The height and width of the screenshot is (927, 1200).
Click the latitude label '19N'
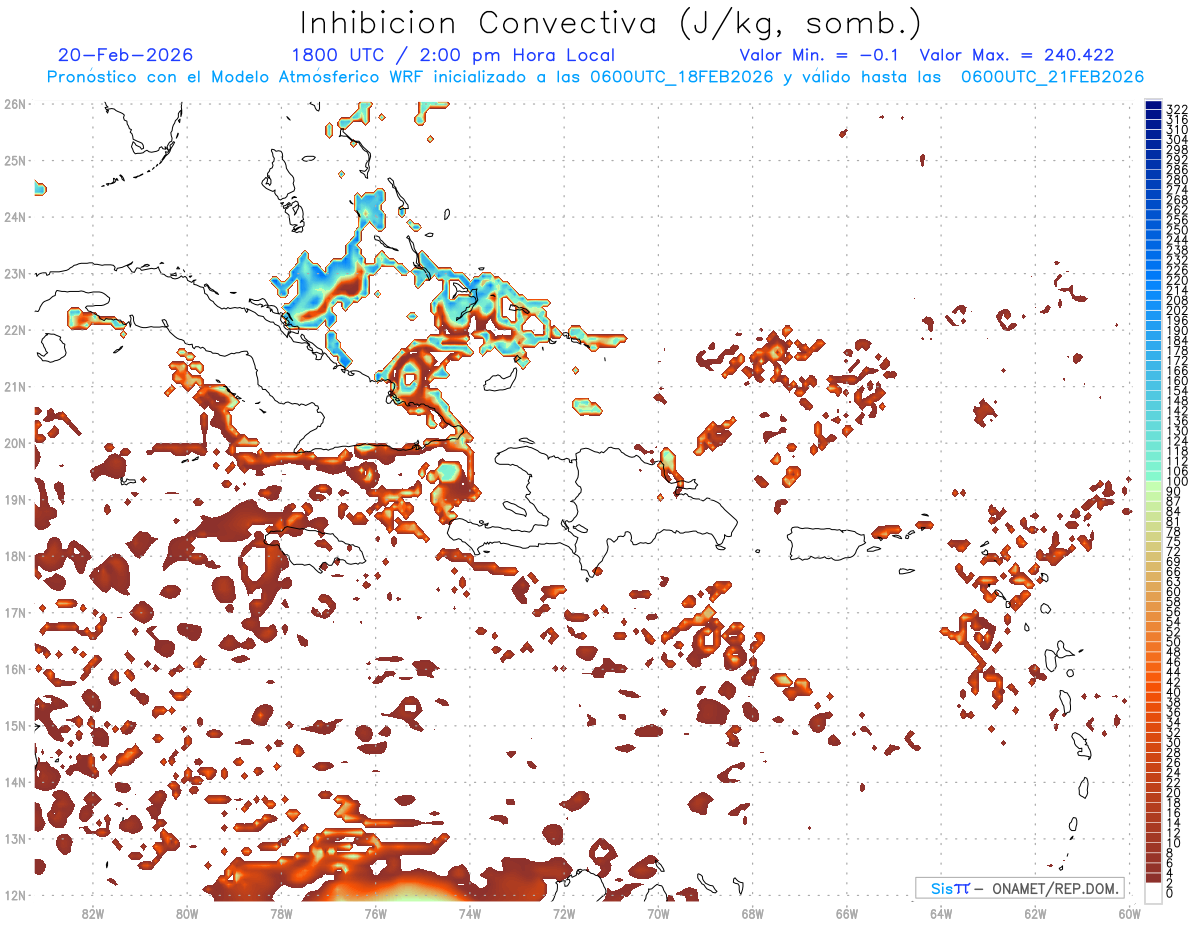pyautogui.click(x=14, y=500)
